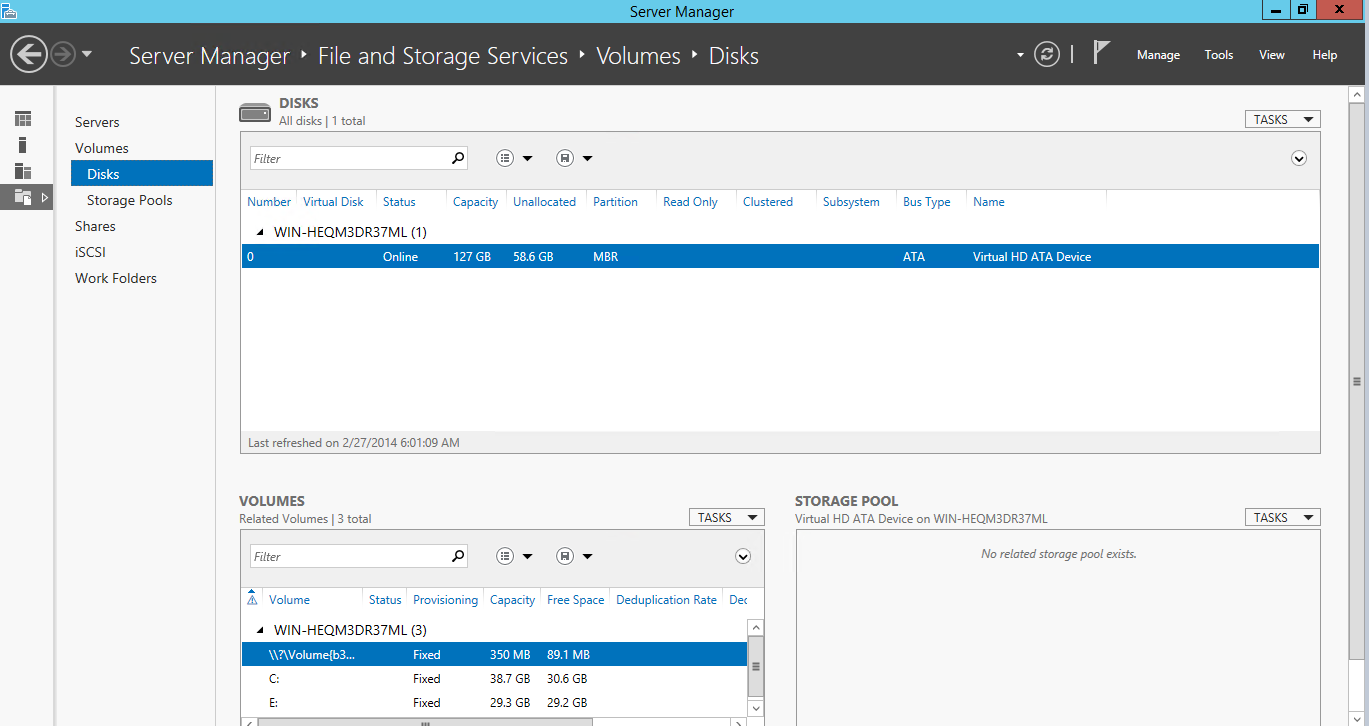Open the Help menu

1325,55
